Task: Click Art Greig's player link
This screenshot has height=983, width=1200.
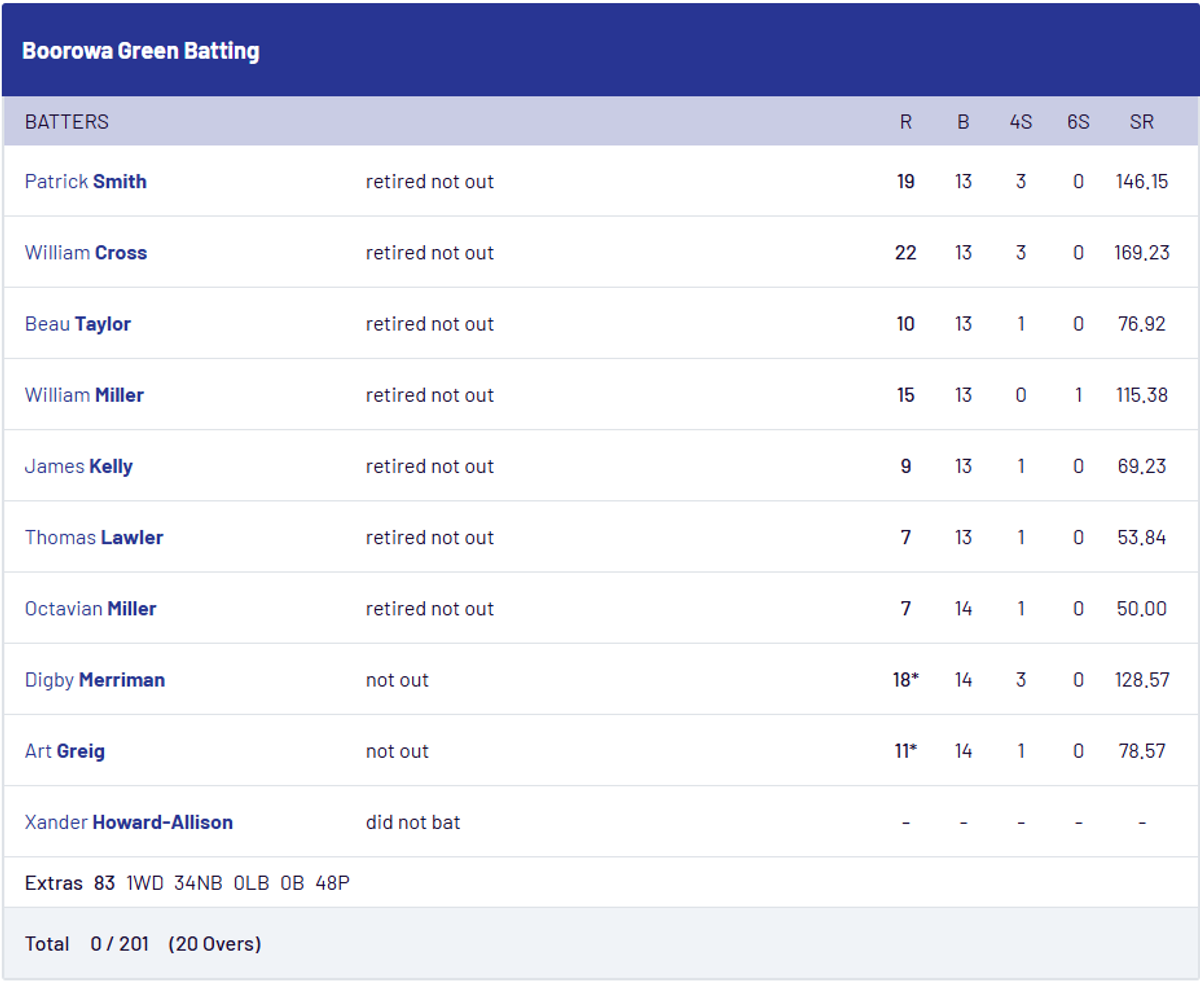Action: click(65, 751)
